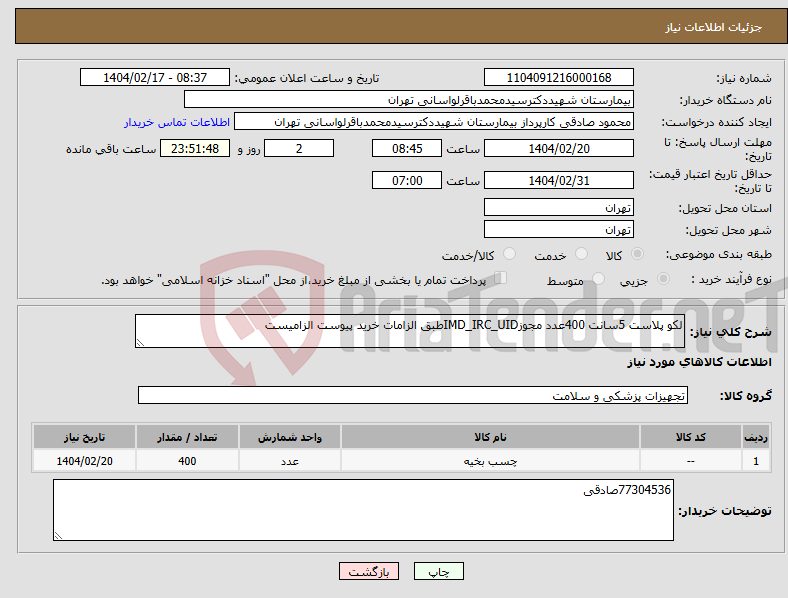This screenshot has width=788, height=598.
Task: Click the طبقه بندی موضوعی label
Action: 719,254
